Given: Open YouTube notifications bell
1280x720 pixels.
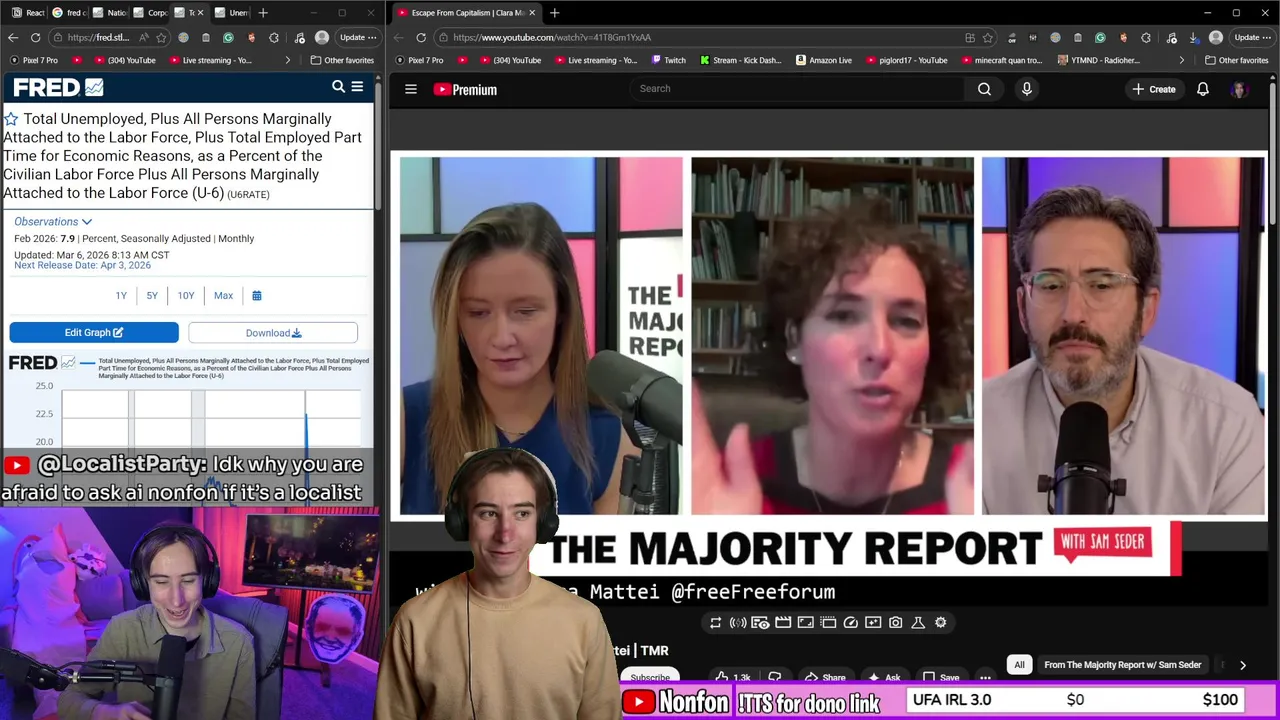Looking at the screenshot, I should click(x=1203, y=89).
